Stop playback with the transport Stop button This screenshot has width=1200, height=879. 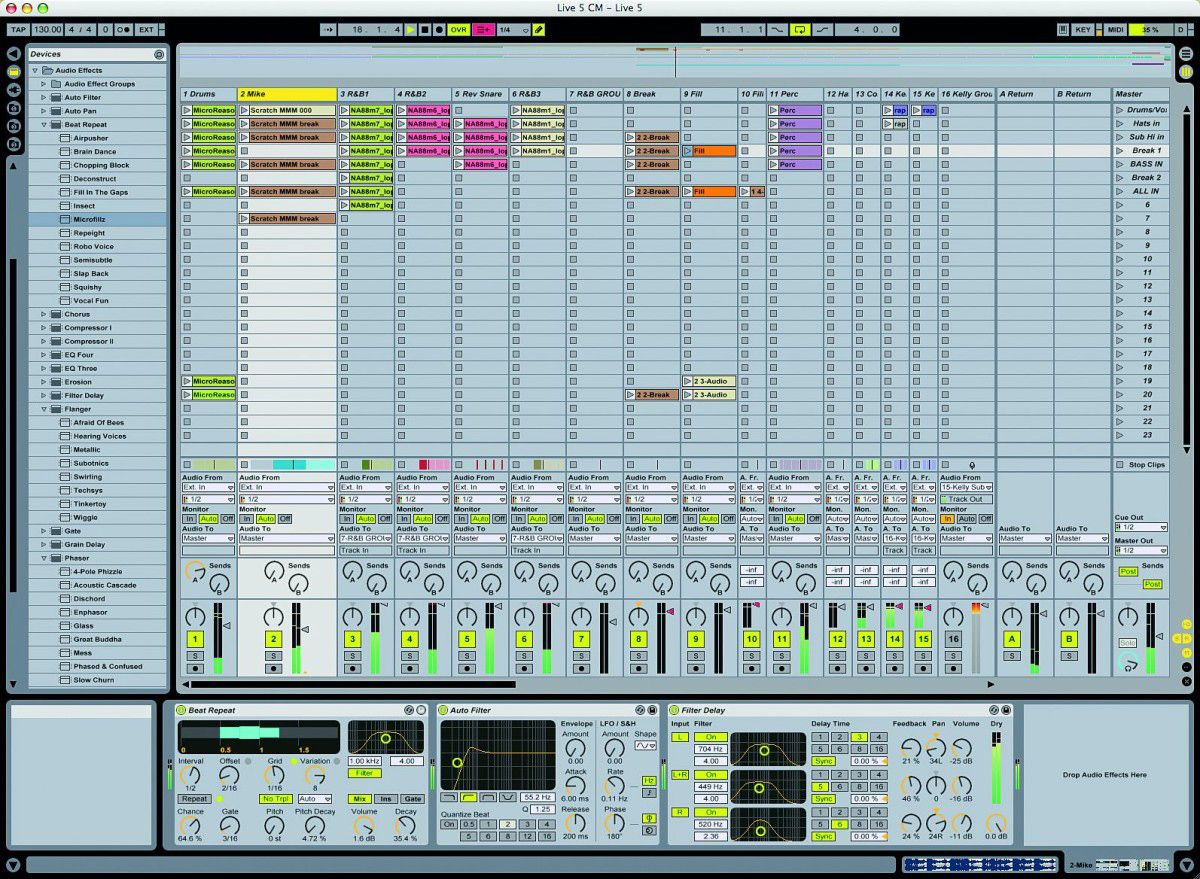425,30
